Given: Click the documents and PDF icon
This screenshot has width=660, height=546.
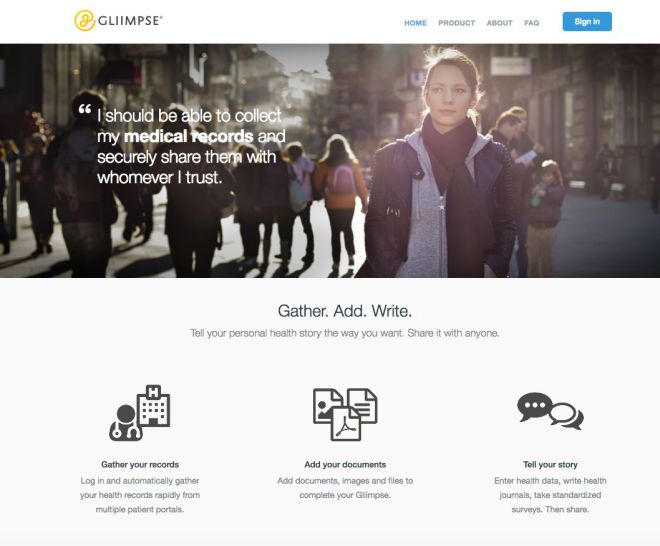Looking at the screenshot, I should coord(345,414).
